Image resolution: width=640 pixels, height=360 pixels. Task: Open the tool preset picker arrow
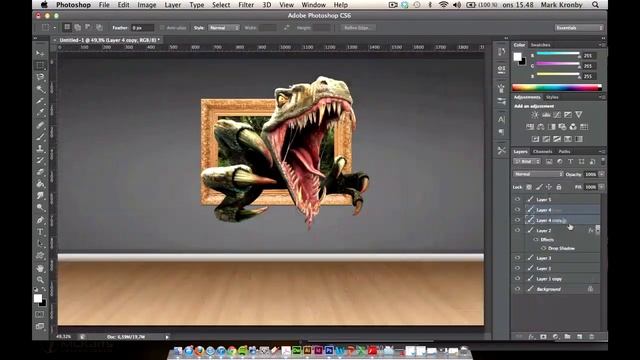click(54, 28)
